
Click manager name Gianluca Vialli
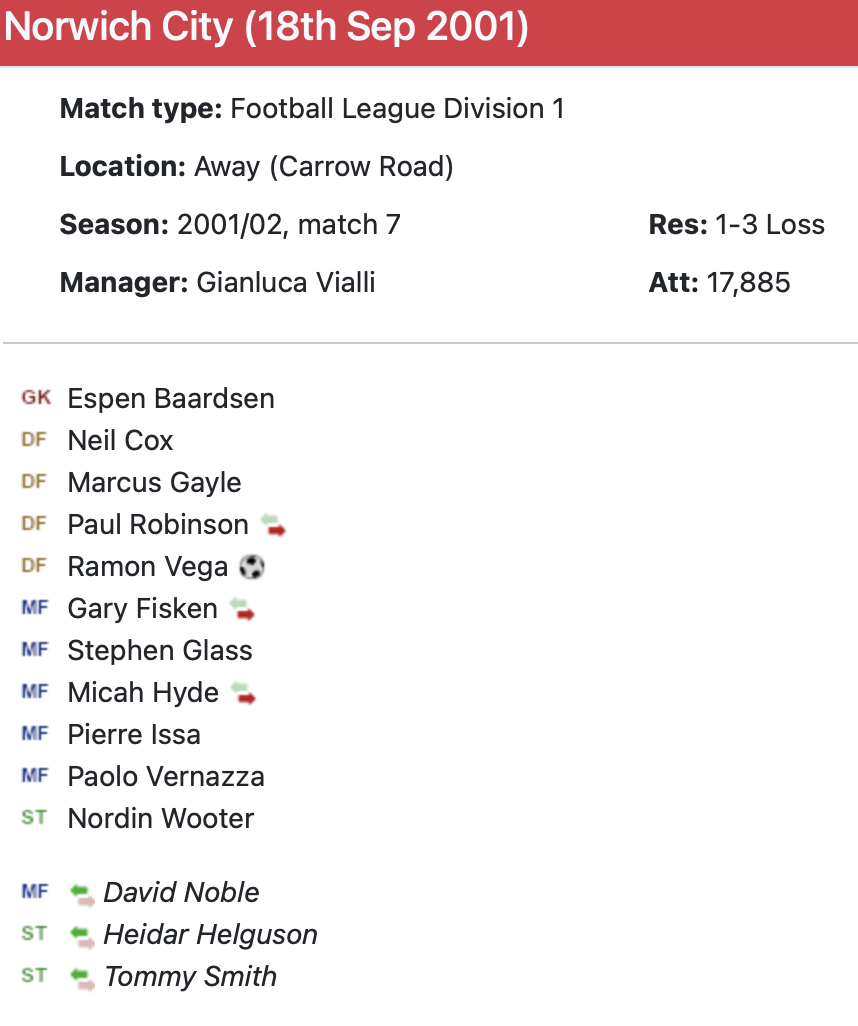pyautogui.click(x=286, y=283)
